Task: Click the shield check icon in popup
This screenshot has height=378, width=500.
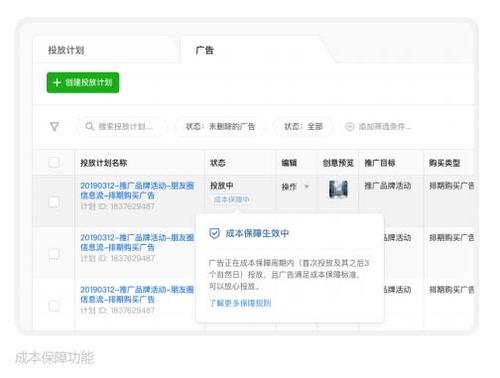Action: [x=214, y=233]
